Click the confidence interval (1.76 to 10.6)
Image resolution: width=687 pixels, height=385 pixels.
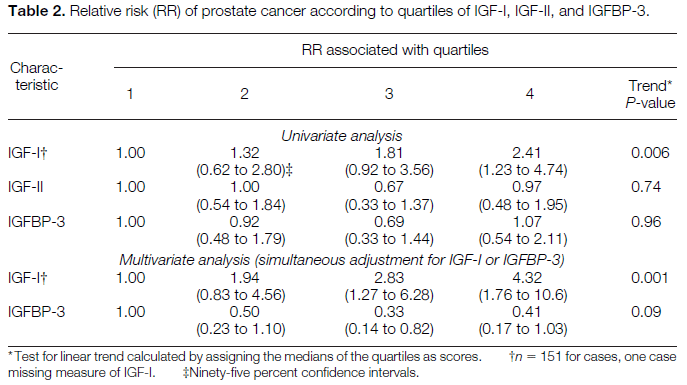pos(523,295)
